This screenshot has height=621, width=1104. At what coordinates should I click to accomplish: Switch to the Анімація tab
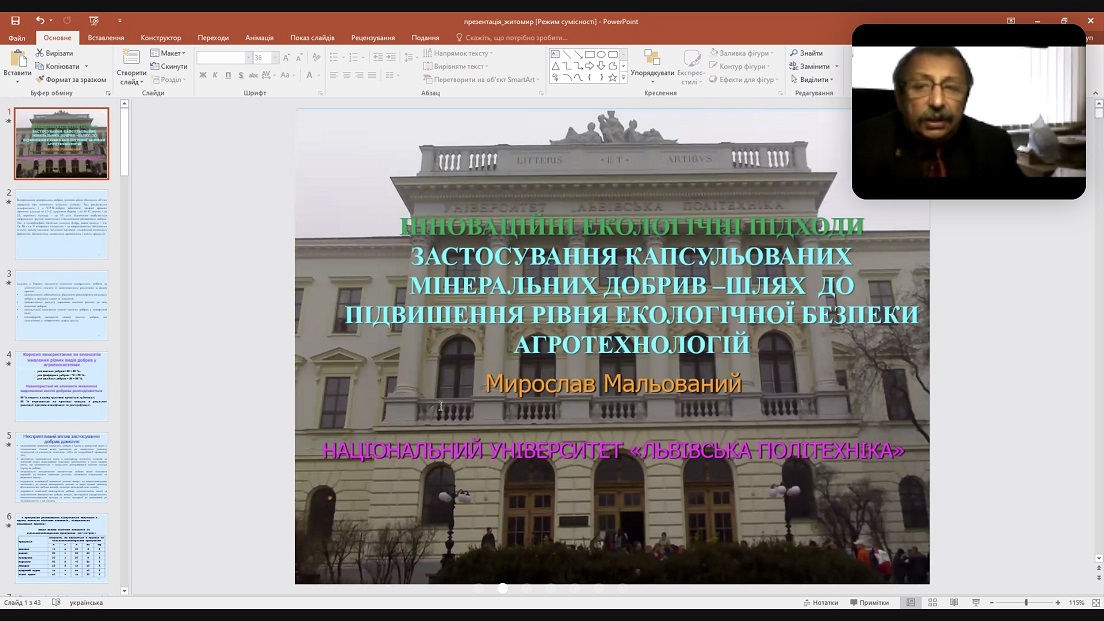259,38
